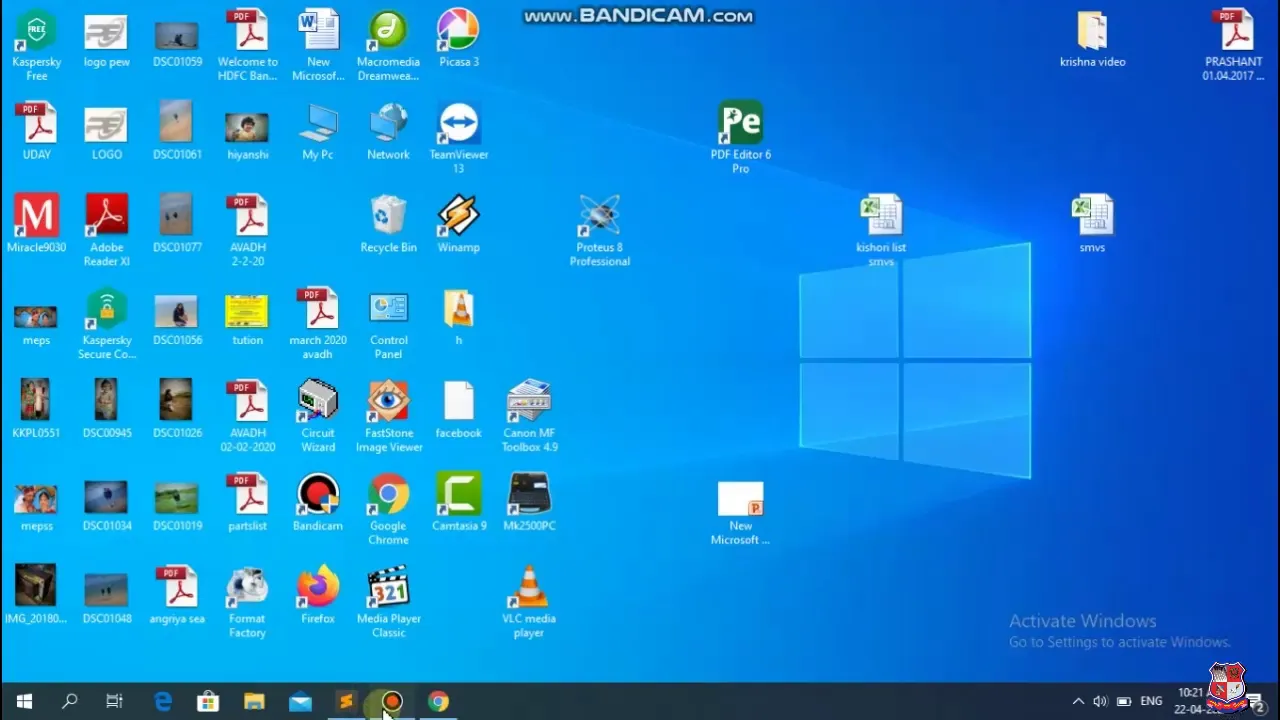The image size is (1280, 720).
Task: Launch Proteus 8 Professional
Action: 599,231
